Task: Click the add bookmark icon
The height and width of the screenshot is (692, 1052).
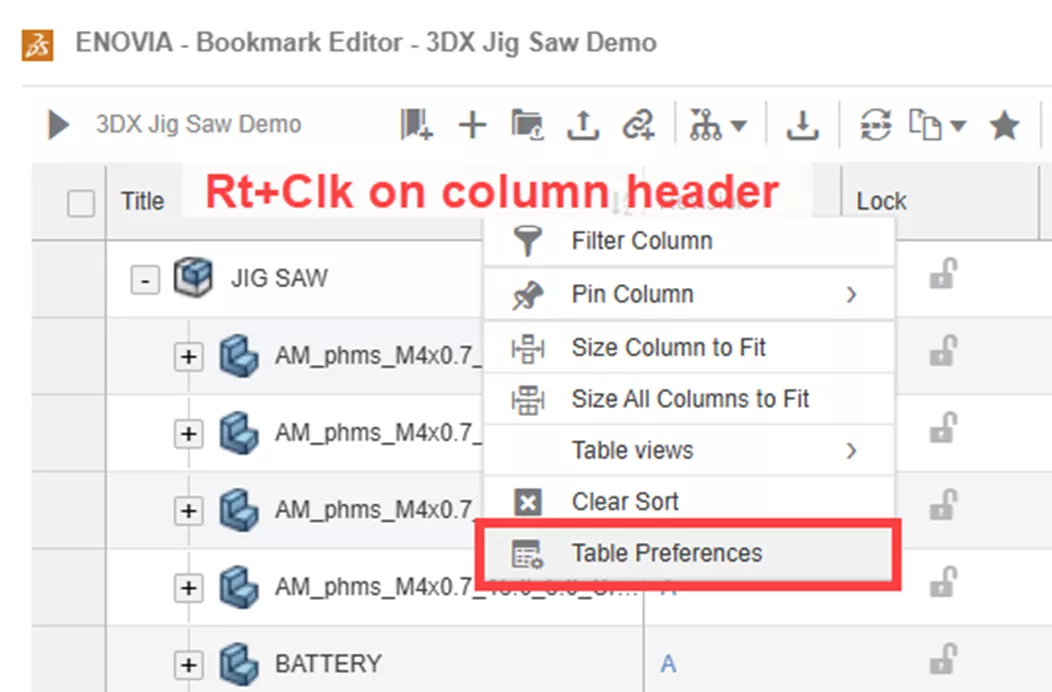Action: point(416,124)
